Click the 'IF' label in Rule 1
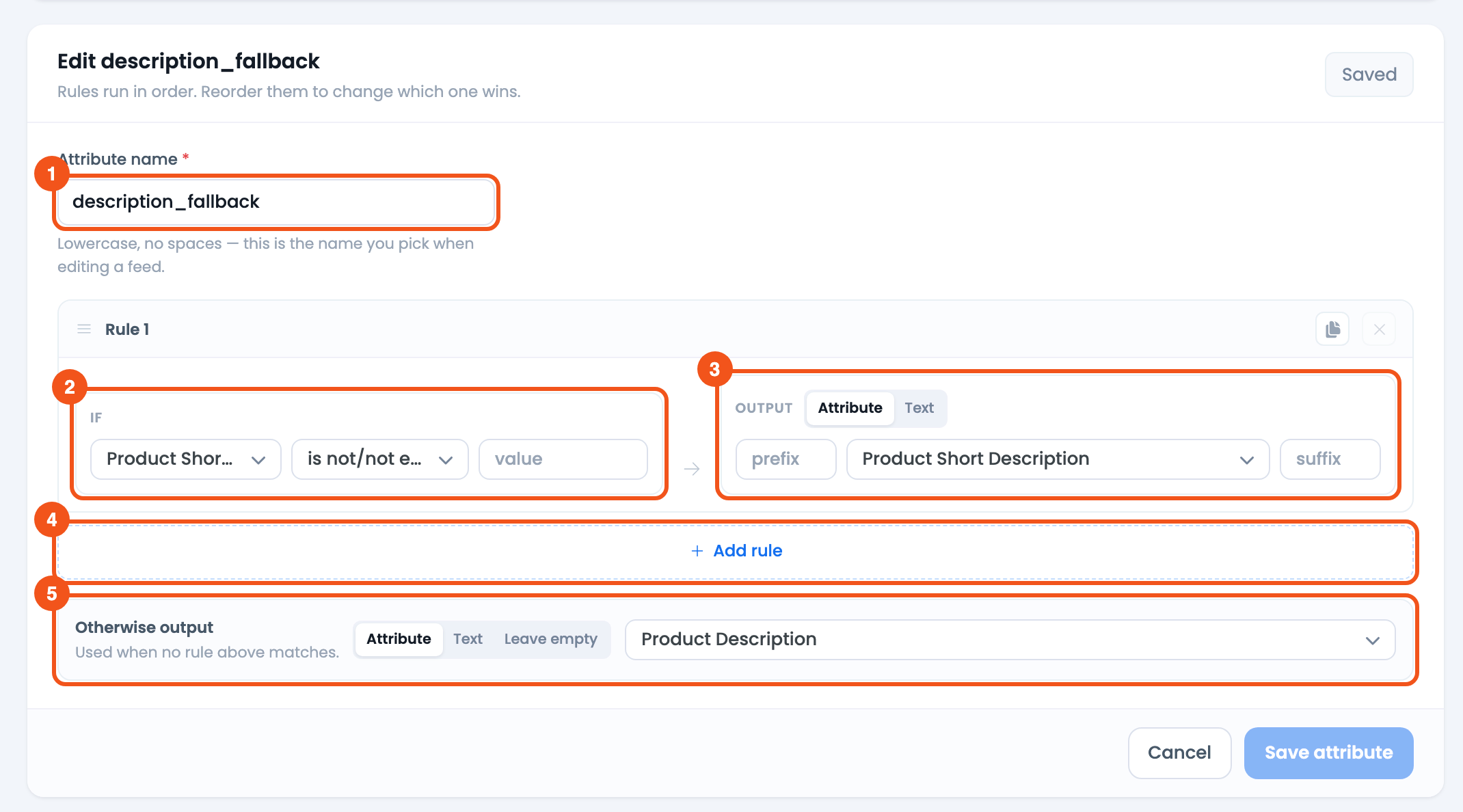This screenshot has height=812, width=1463. [x=96, y=418]
